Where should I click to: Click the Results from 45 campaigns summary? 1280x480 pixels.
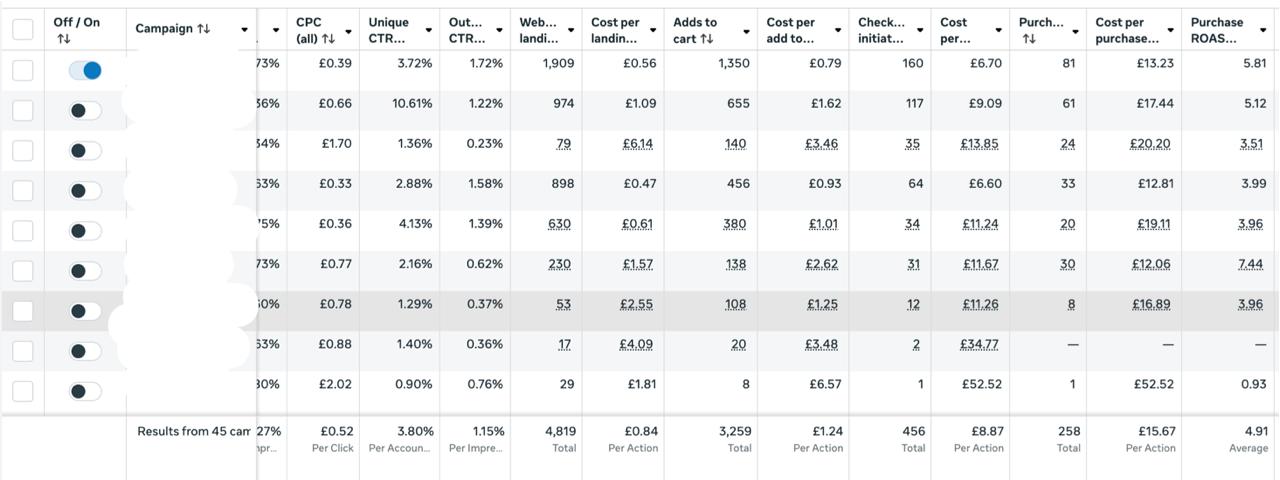195,432
